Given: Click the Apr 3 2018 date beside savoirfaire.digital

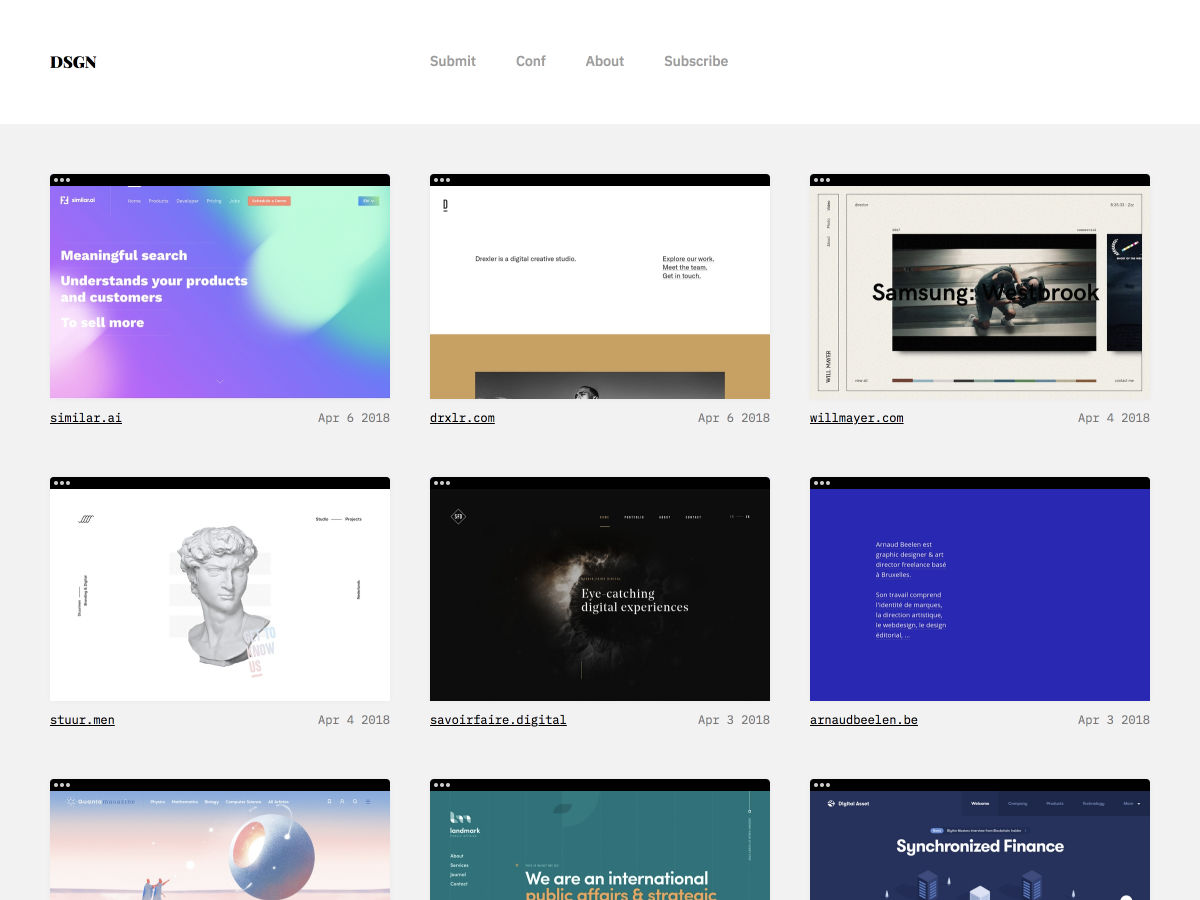Looking at the screenshot, I should (x=734, y=720).
